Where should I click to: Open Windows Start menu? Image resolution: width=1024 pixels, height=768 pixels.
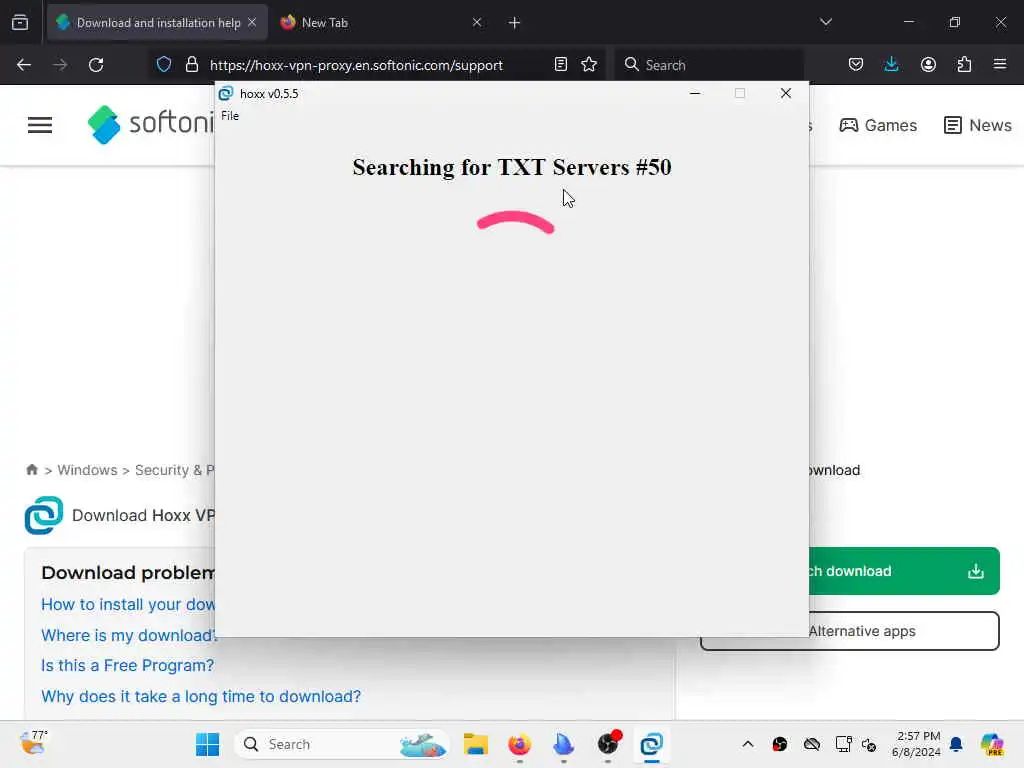208,744
